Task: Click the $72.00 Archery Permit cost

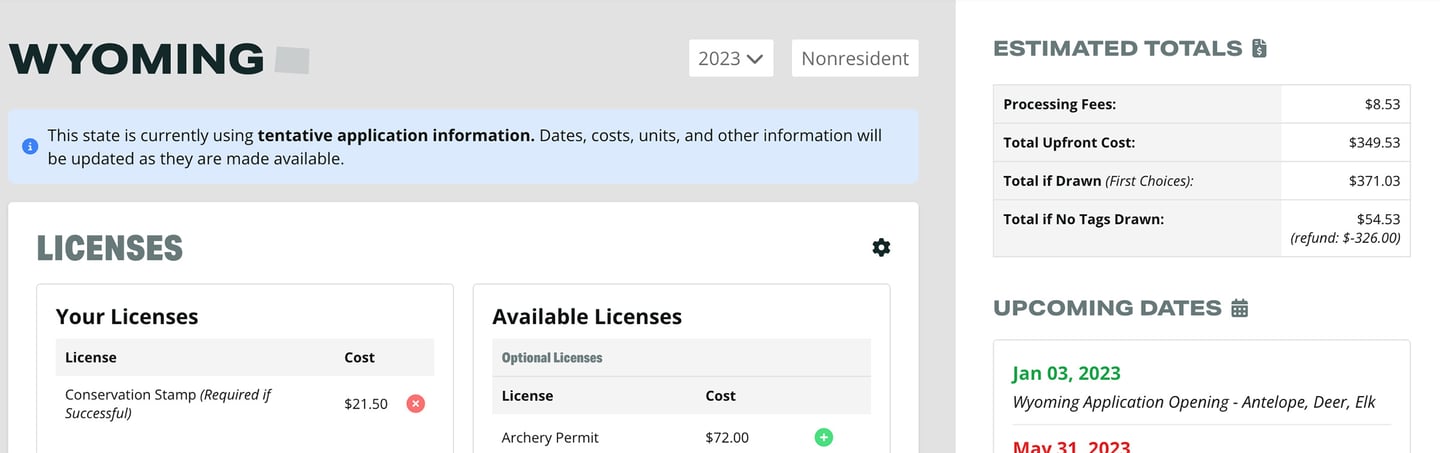Action: click(x=727, y=437)
